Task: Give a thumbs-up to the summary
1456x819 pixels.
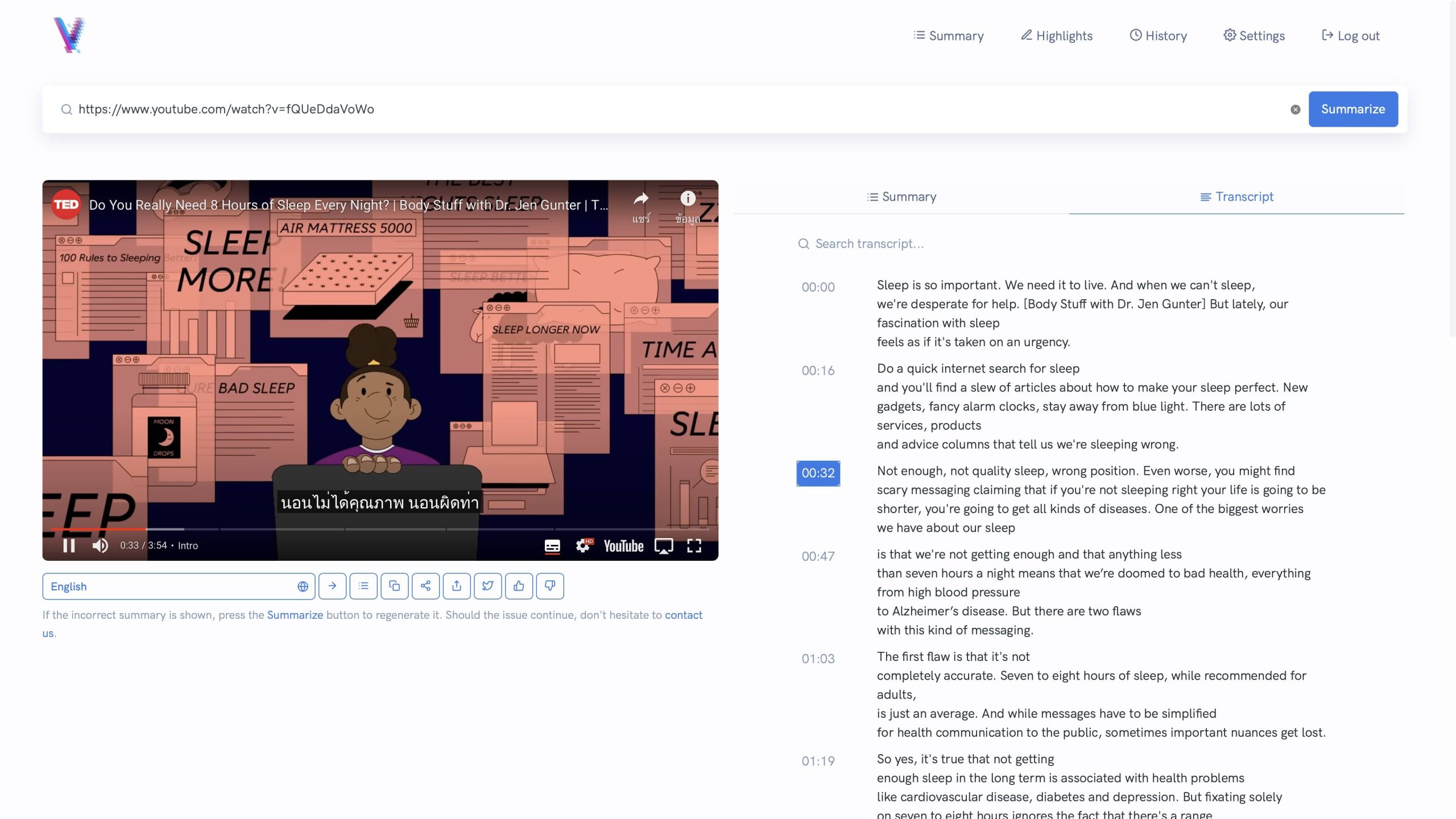Action: click(x=519, y=586)
